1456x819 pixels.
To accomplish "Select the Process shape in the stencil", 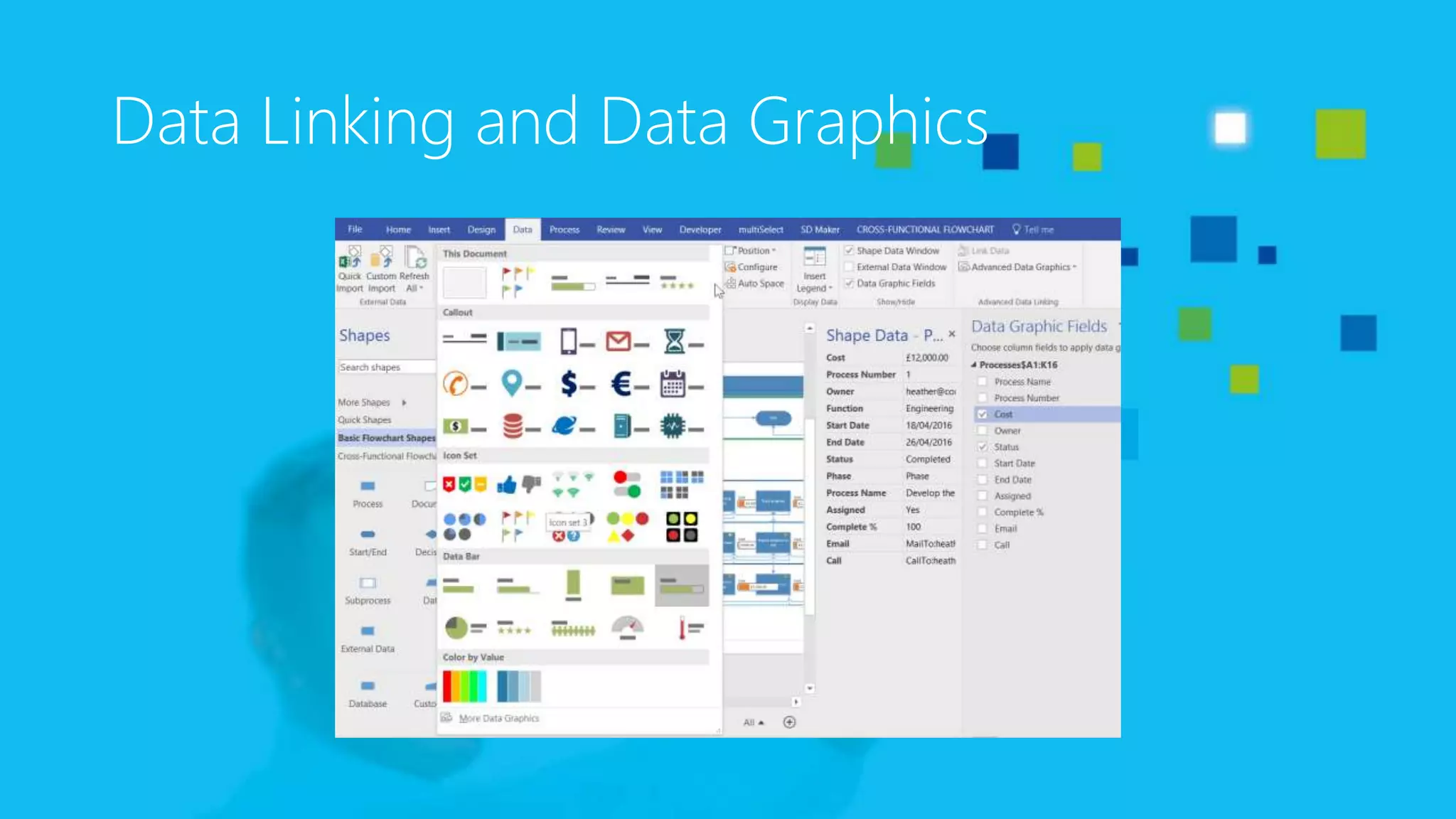I will tap(368, 493).
